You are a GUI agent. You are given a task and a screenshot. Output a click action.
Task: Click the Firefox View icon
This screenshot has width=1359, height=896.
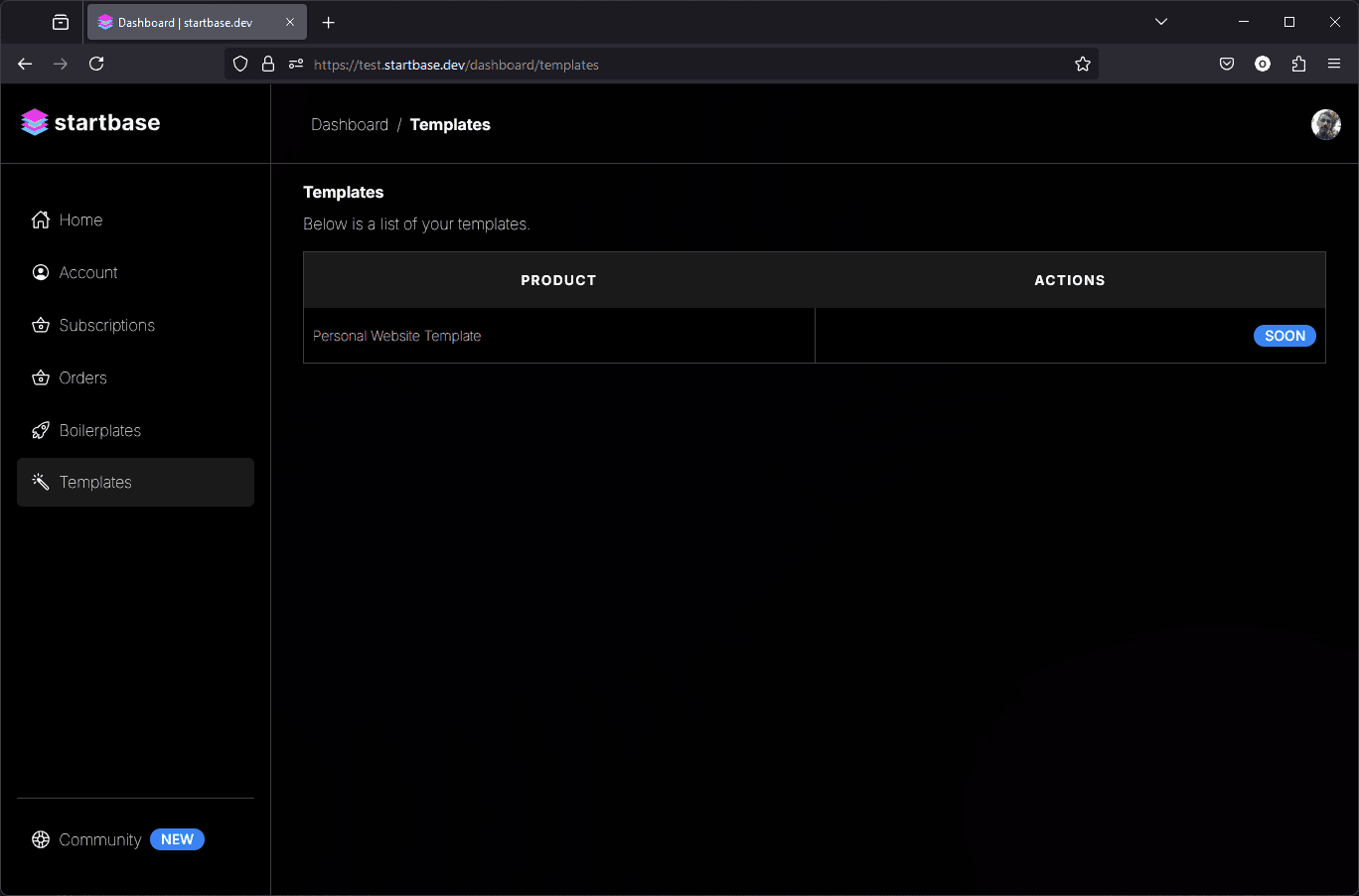click(61, 22)
